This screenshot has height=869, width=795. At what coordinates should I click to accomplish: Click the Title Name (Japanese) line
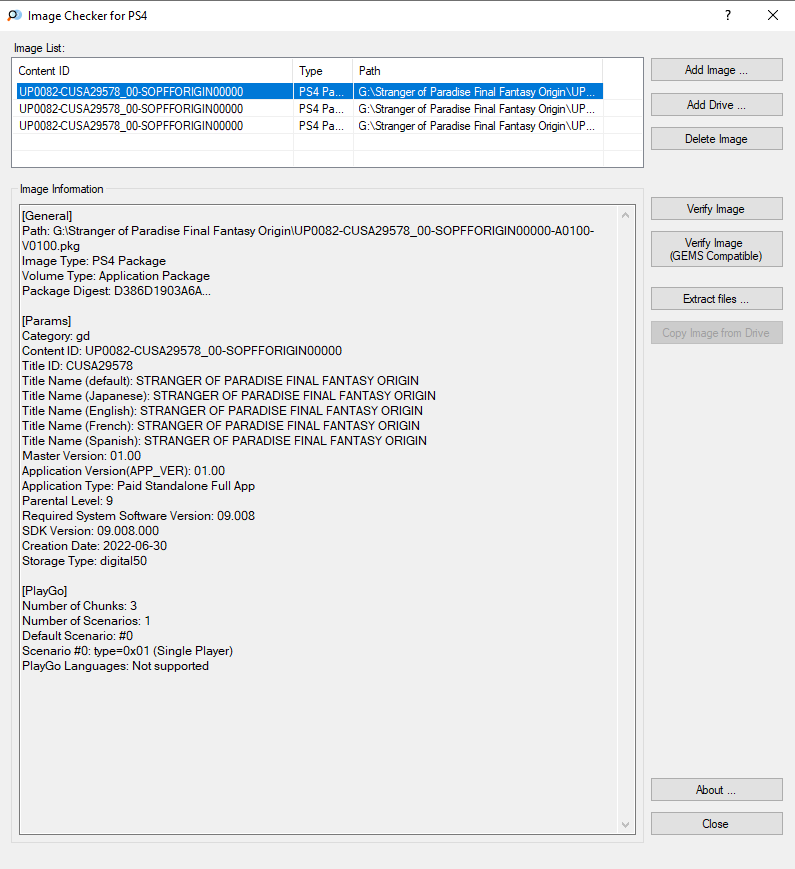coord(228,395)
